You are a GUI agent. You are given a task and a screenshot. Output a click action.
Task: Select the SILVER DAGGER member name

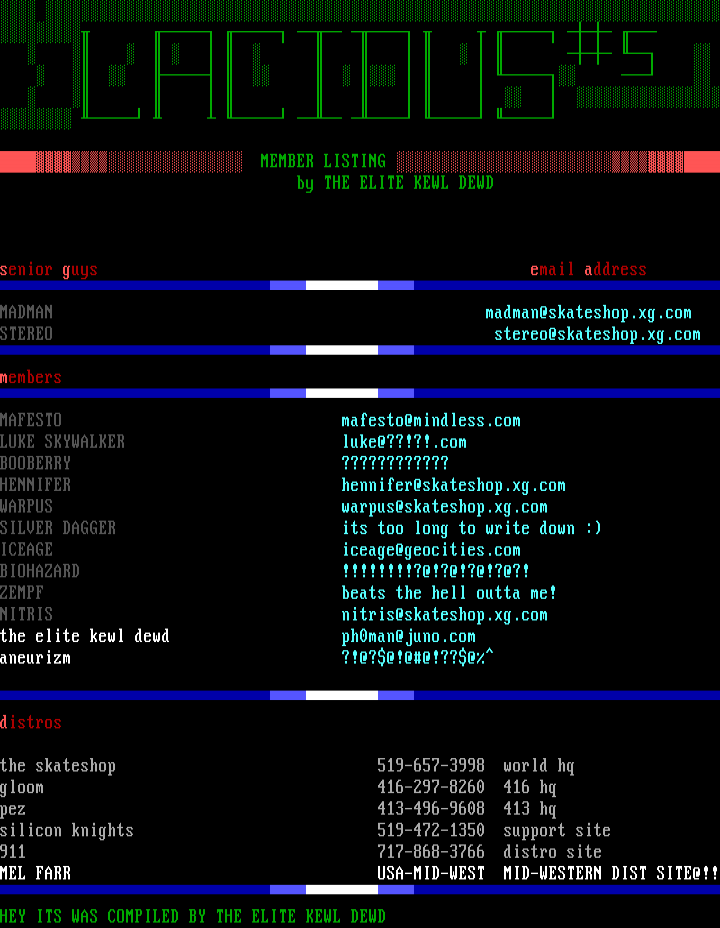(58, 528)
